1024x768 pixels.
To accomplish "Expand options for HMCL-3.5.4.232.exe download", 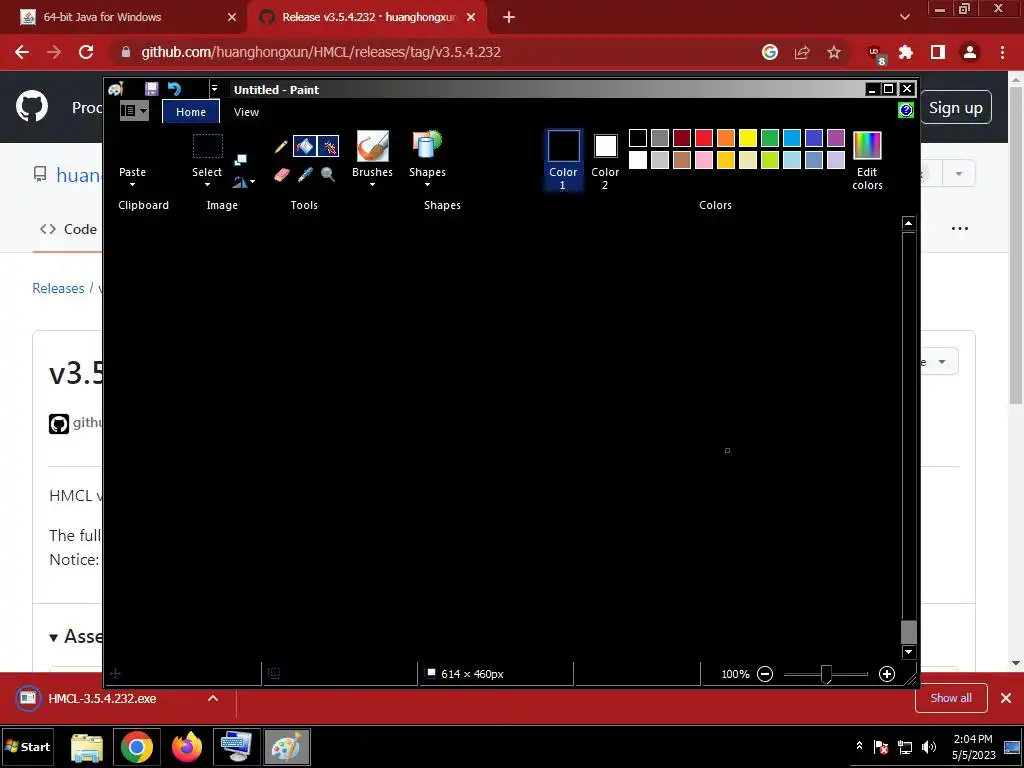I will click(x=213, y=698).
